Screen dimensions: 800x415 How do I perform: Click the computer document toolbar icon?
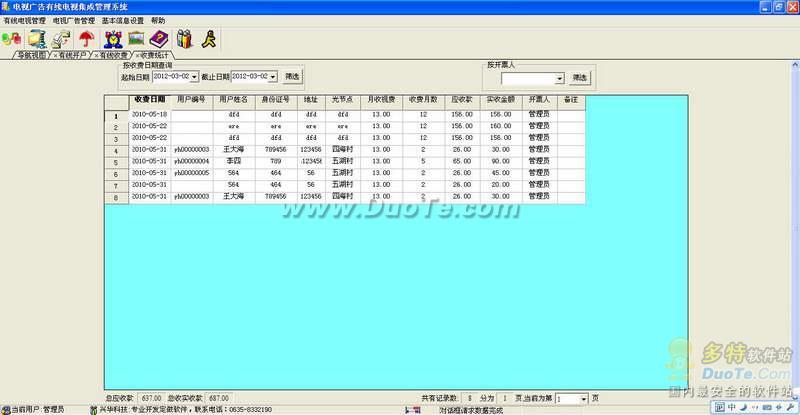tap(37, 39)
